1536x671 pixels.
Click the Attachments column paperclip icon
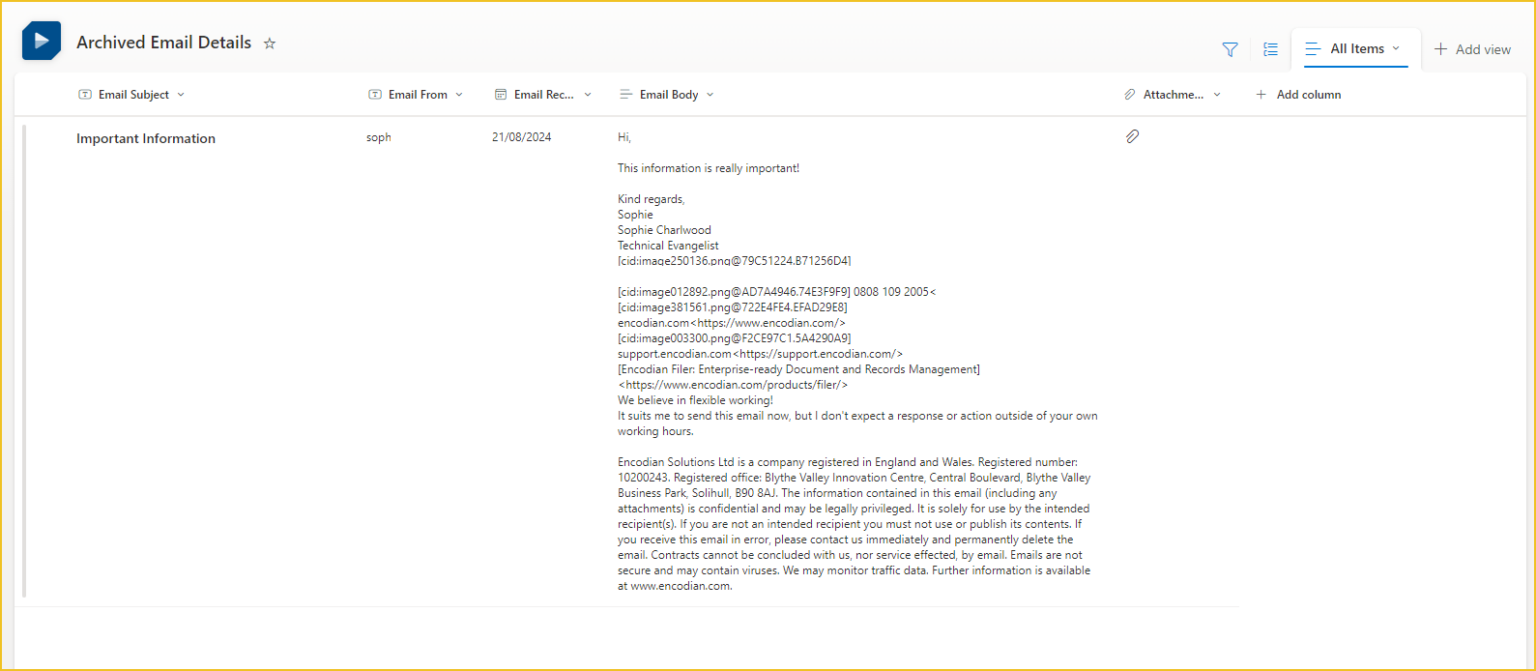click(x=1130, y=94)
